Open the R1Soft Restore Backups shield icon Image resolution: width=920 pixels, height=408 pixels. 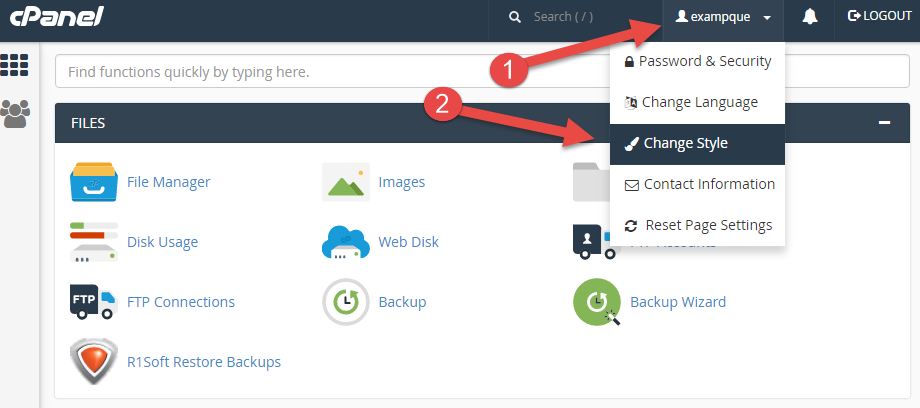click(94, 362)
